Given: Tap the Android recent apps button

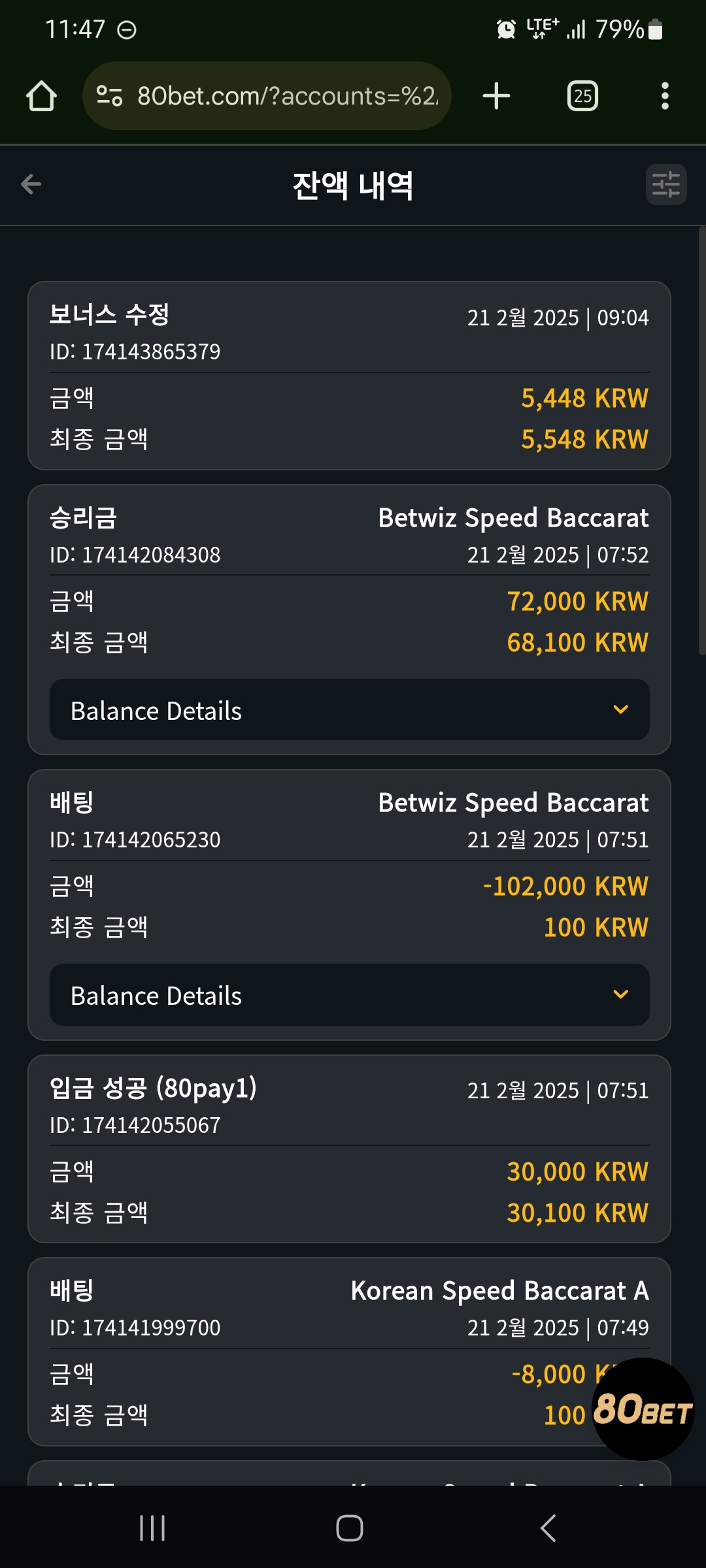Looking at the screenshot, I should coord(152,1528).
